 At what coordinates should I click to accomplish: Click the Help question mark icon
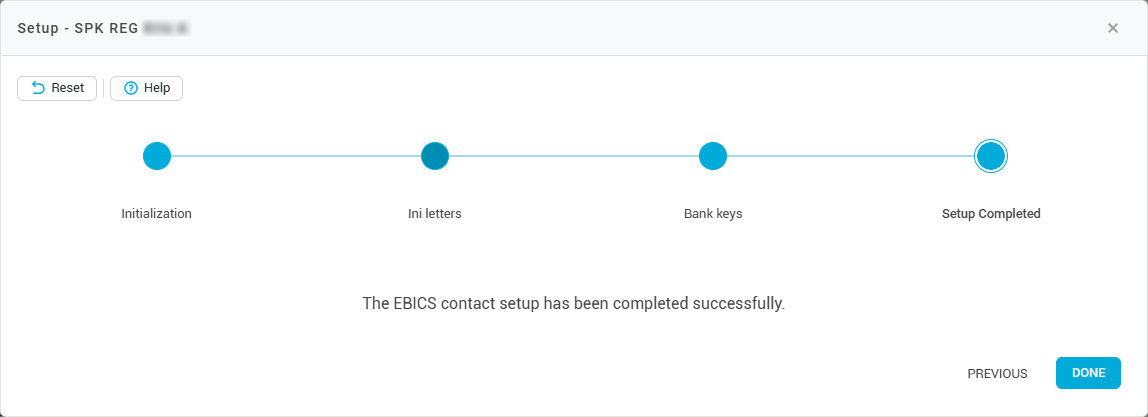(130, 88)
